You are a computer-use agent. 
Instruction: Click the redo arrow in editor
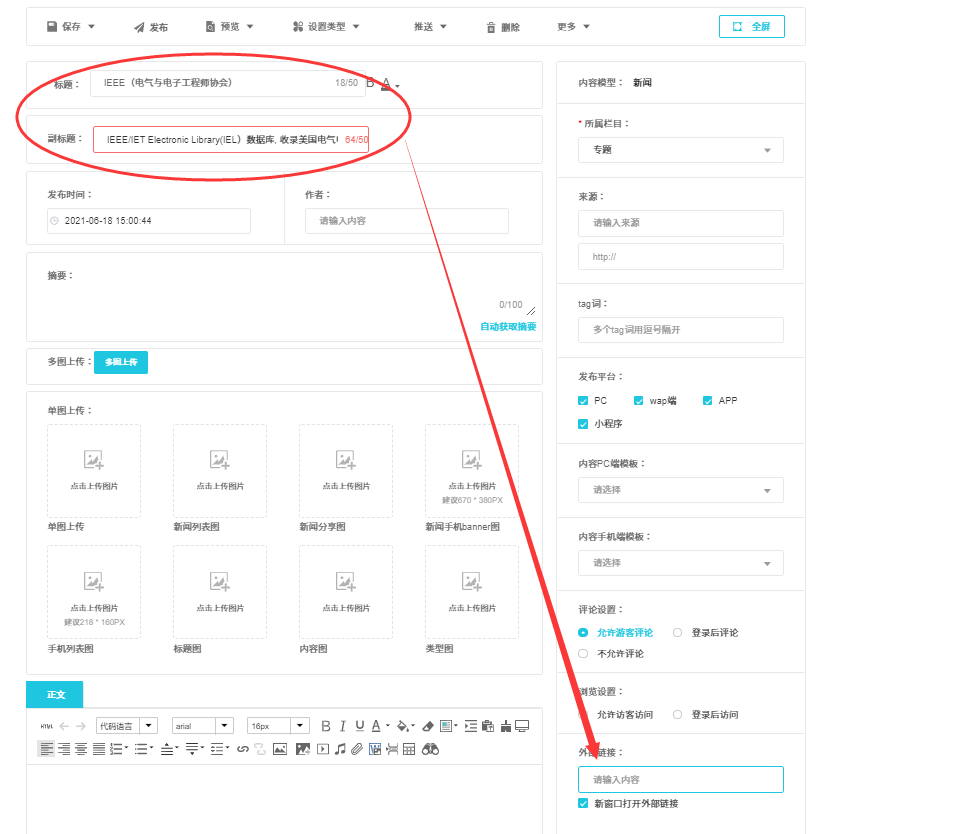[81, 726]
